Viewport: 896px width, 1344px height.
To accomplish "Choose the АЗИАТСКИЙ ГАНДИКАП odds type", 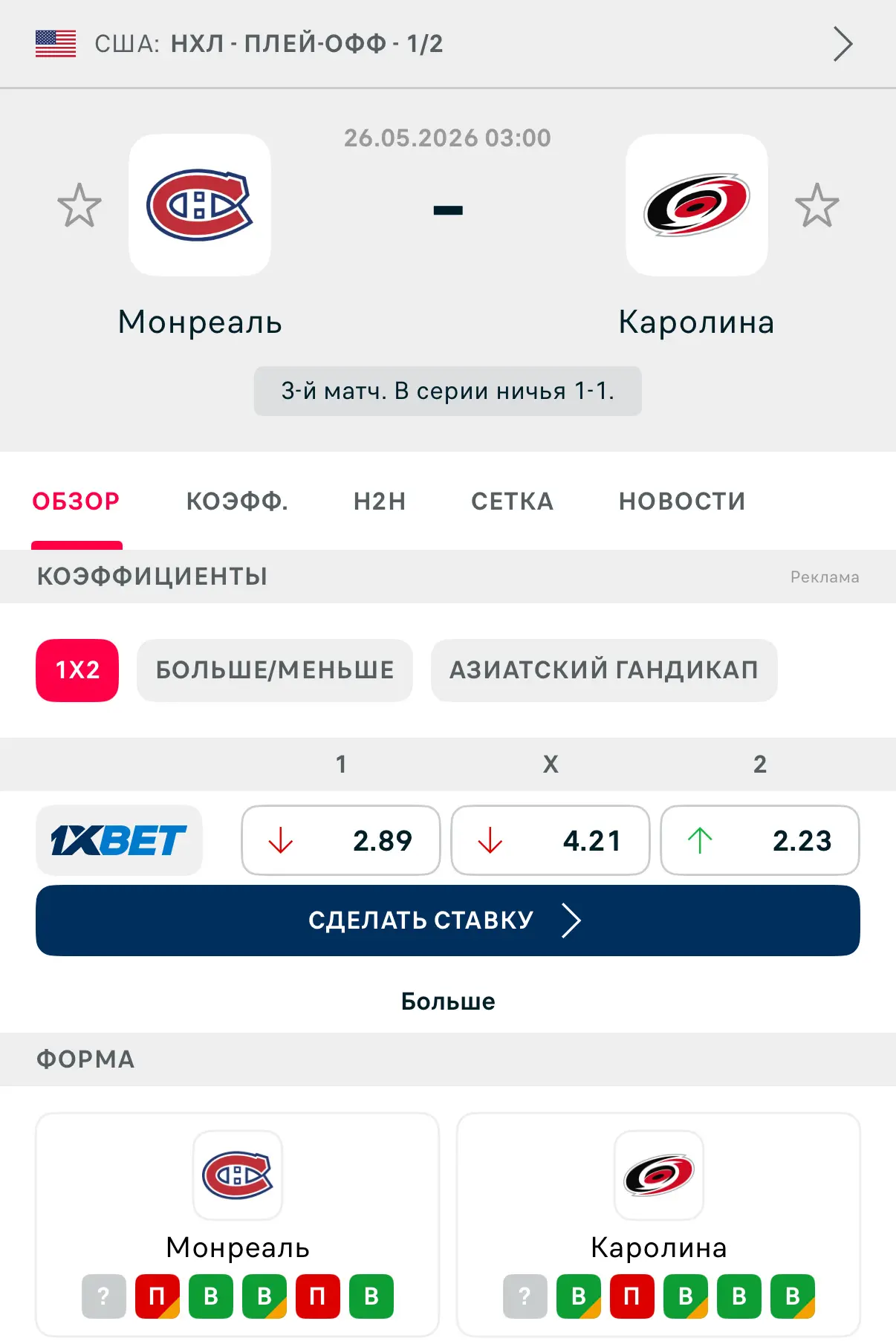I will pyautogui.click(x=604, y=670).
